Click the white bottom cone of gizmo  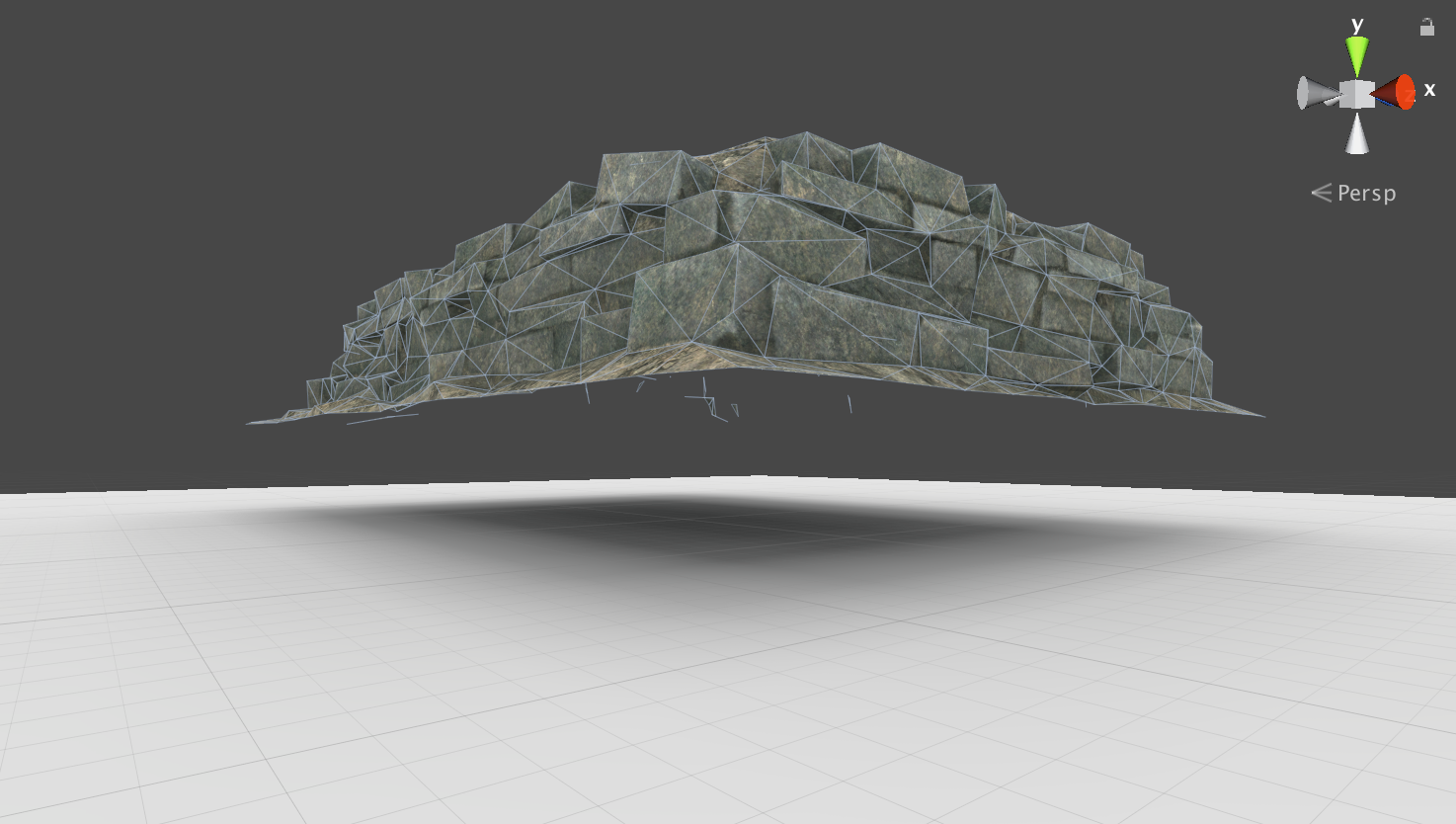click(x=1358, y=134)
